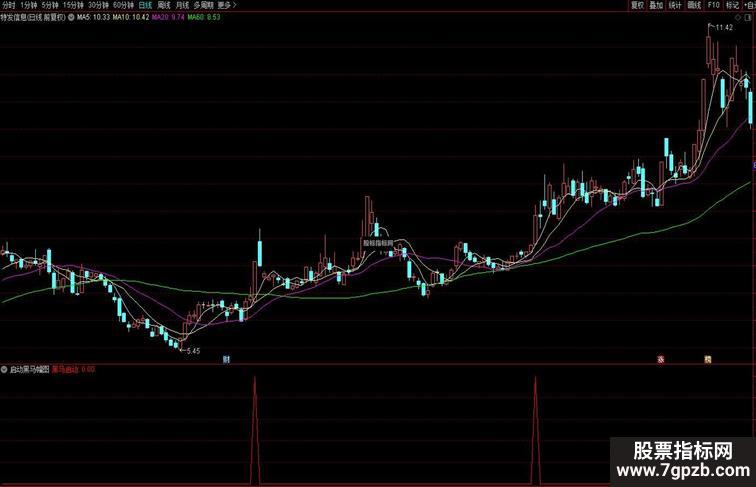Viewport: 756px width, 487px height.
Task: Select the 30分钟 period tab
Action: pos(98,5)
